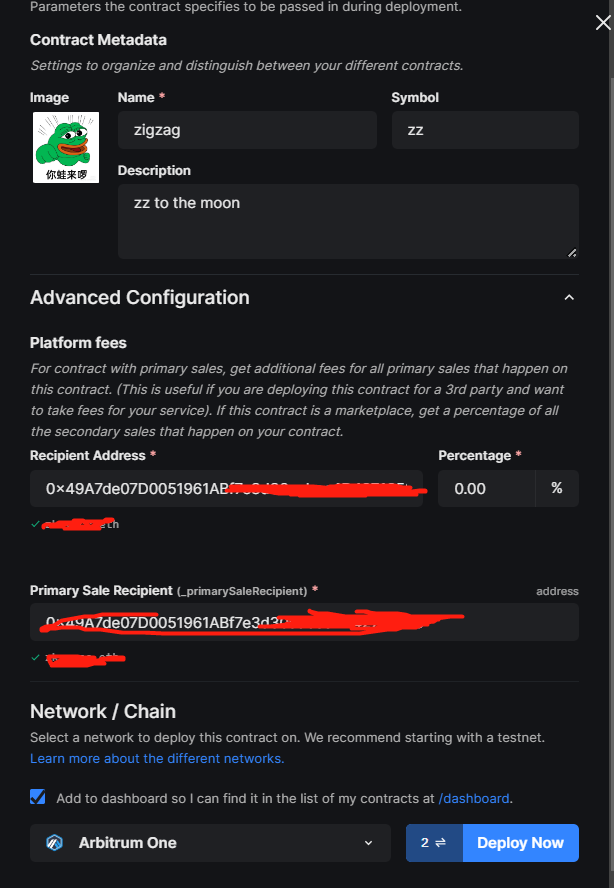Click green checkmark under Primary Sale Recipient

click(35, 658)
